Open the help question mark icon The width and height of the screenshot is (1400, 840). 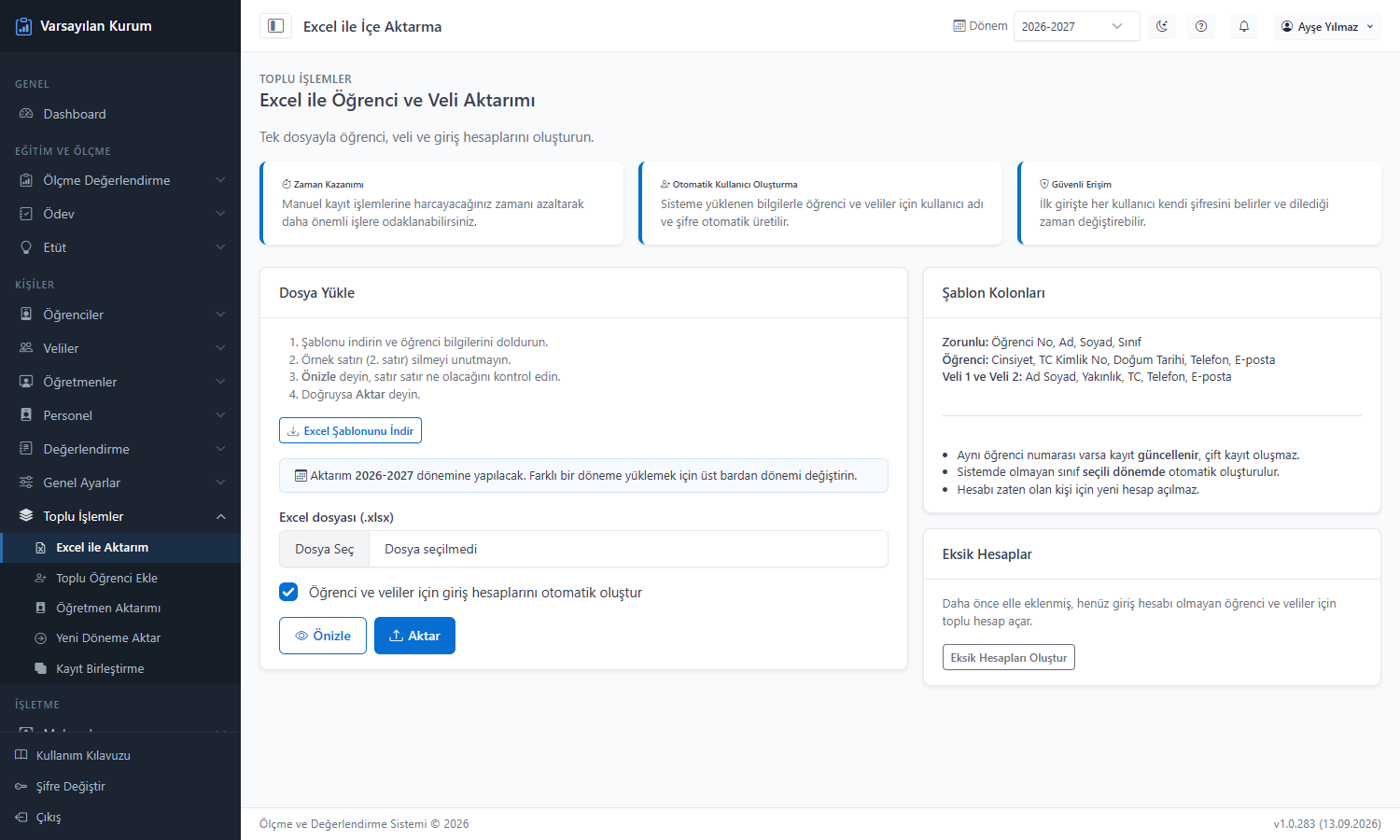[x=1201, y=26]
